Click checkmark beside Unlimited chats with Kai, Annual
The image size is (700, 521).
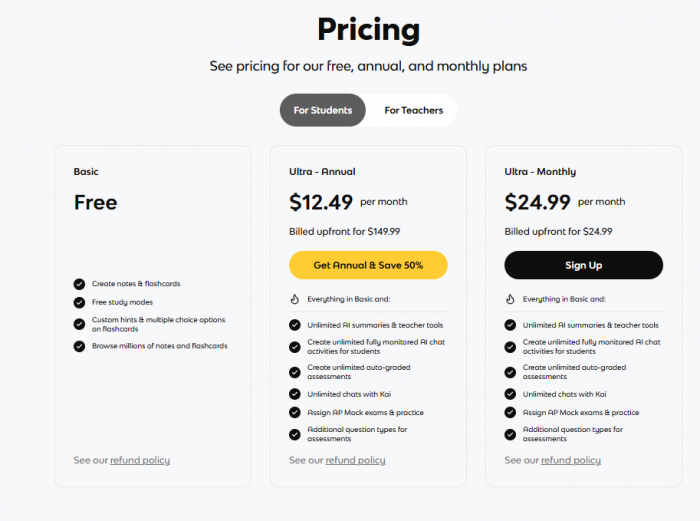click(x=295, y=394)
